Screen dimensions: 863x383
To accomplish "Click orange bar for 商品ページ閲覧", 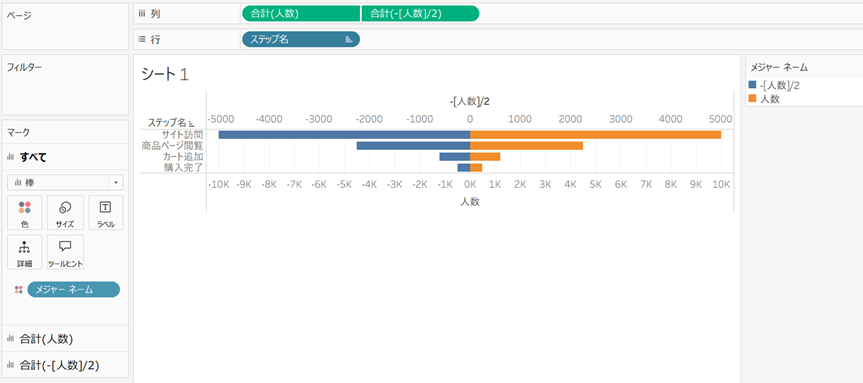I will [x=526, y=146].
